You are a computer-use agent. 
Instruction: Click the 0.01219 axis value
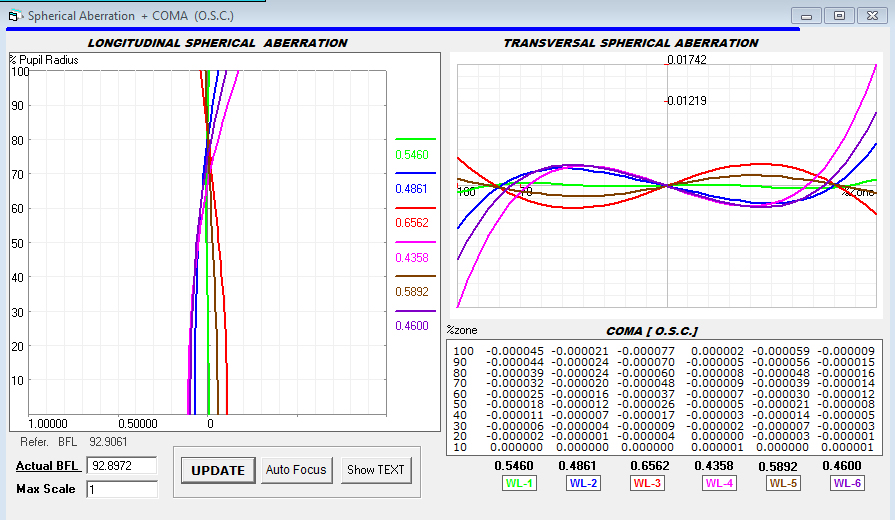[687, 101]
